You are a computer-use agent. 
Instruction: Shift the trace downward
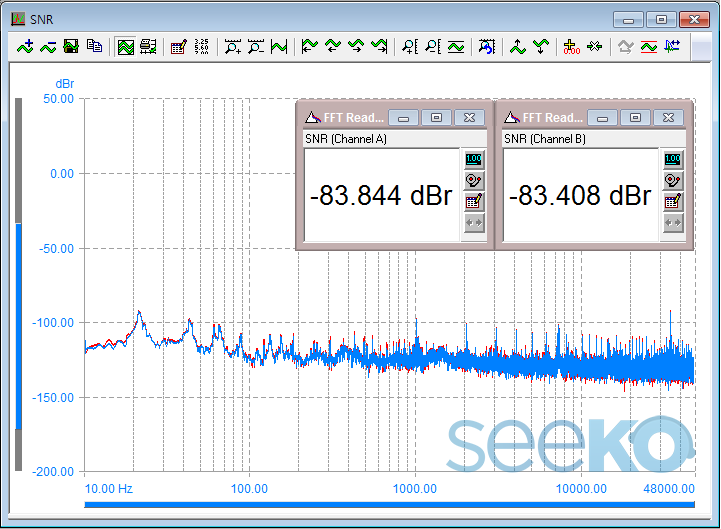tap(541, 46)
